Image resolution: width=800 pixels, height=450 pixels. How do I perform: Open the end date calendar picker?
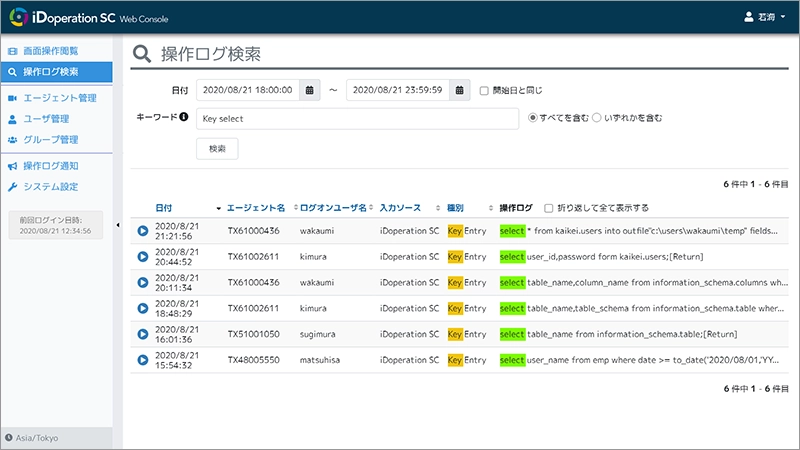point(460,90)
